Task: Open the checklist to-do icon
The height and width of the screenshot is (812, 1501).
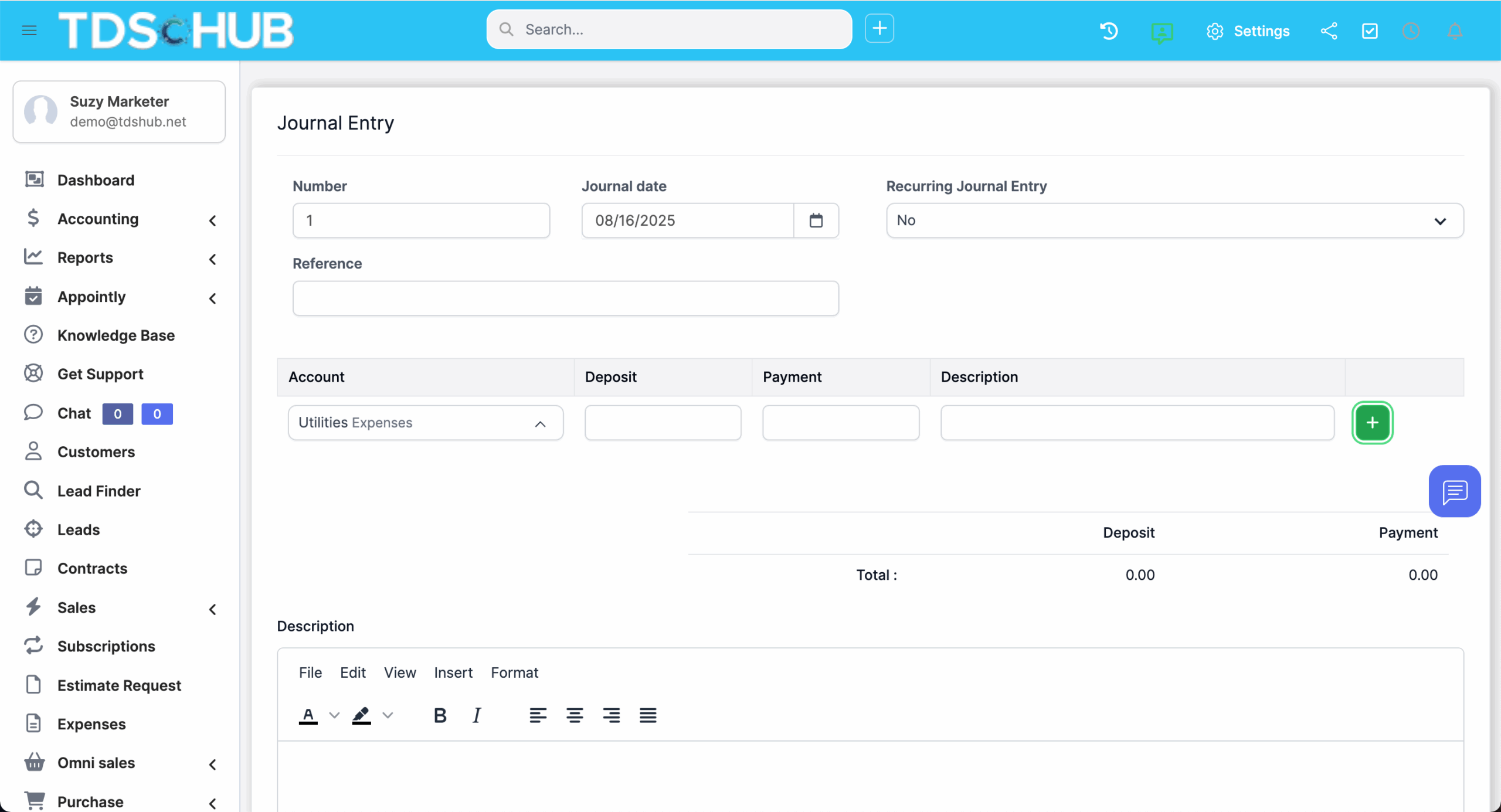Action: pyautogui.click(x=1370, y=31)
